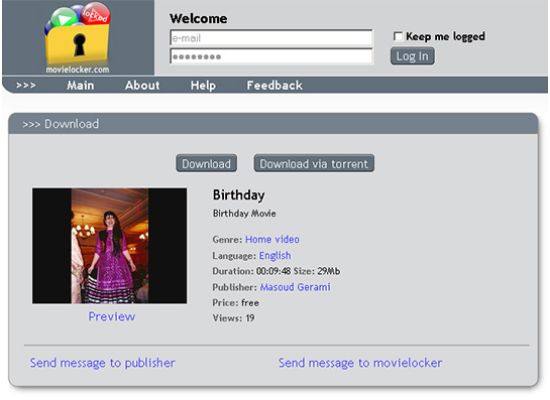The width and height of the screenshot is (550, 400).
Task: Tick the Keep me logged checkbox
Action: coord(398,36)
